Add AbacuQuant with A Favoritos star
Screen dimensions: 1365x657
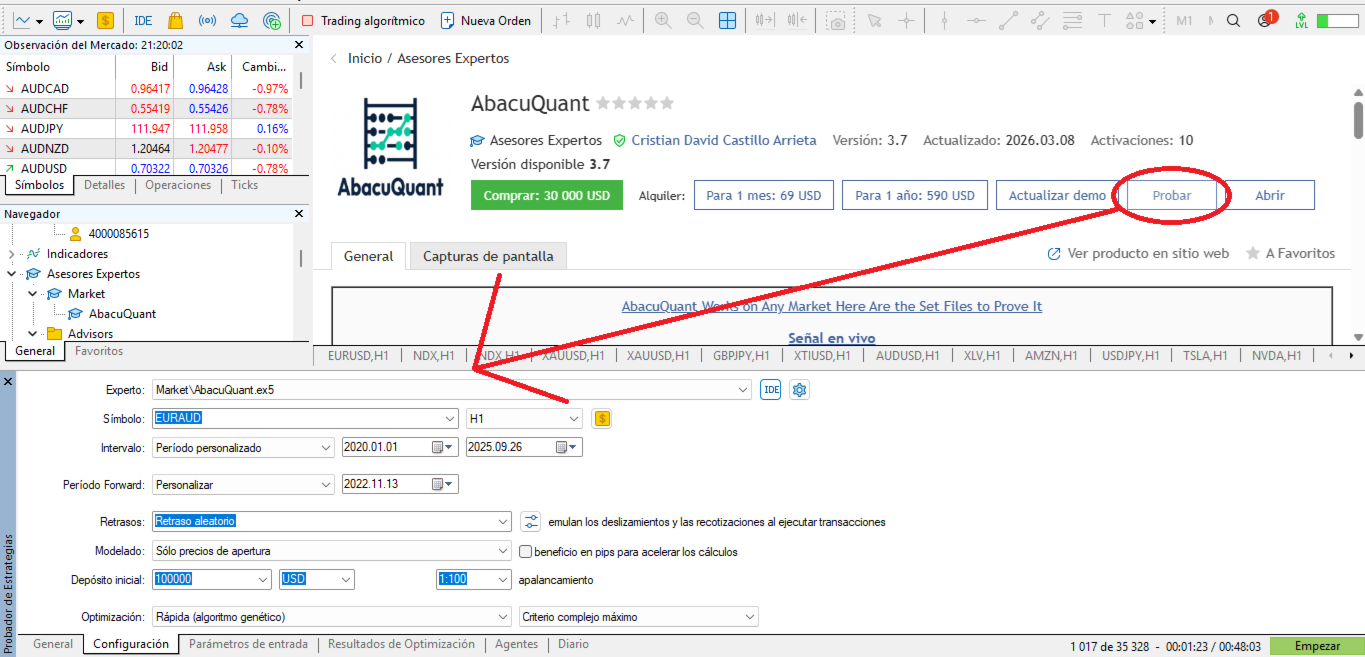pos(1290,254)
